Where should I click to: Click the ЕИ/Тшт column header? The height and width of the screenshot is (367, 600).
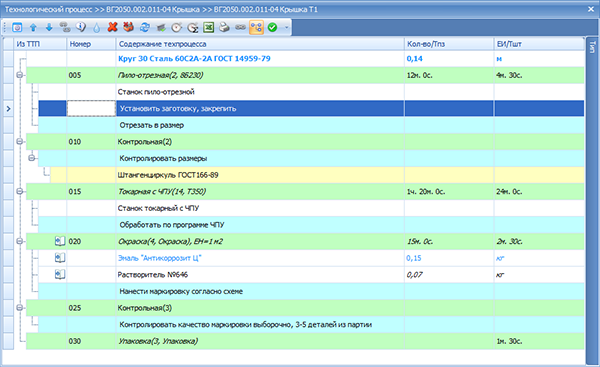(x=539, y=44)
